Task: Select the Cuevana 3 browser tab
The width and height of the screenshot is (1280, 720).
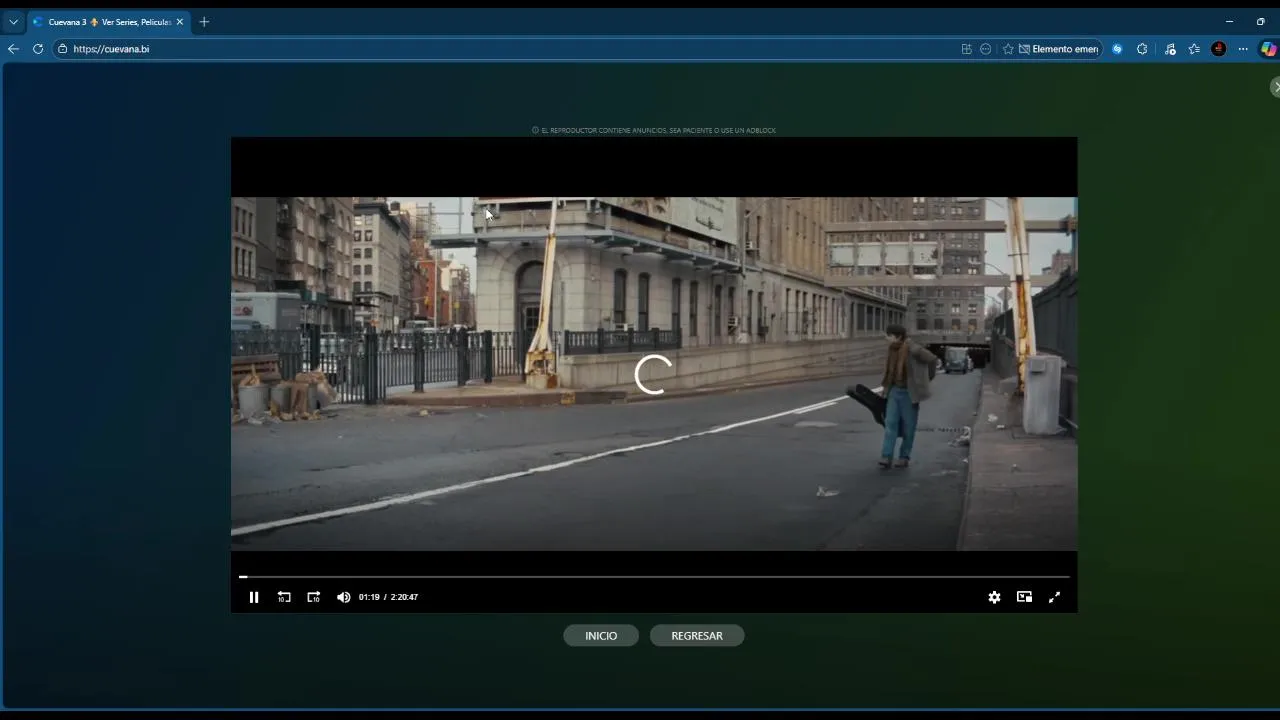Action: coord(108,22)
